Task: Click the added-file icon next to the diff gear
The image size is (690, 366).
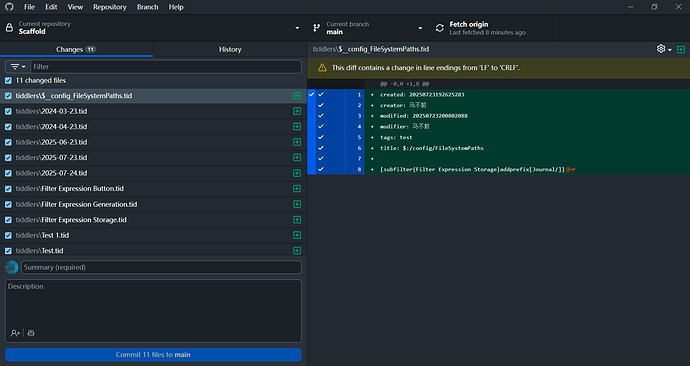Action: point(681,49)
